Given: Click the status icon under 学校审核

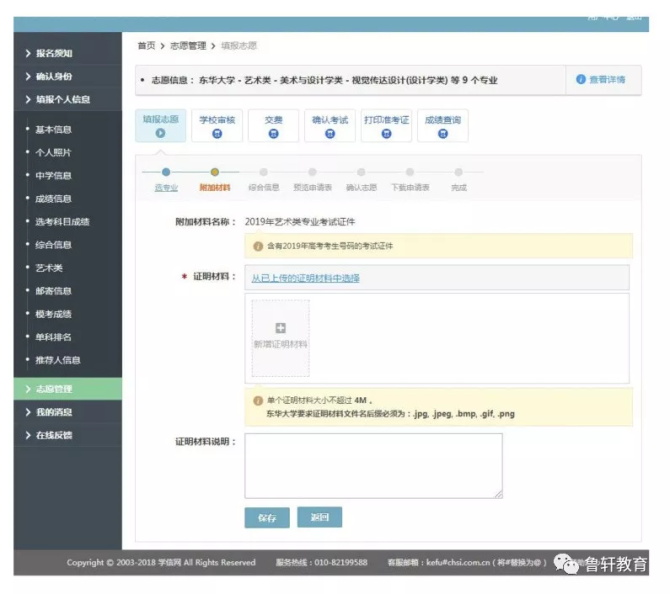Looking at the screenshot, I should [x=217, y=134].
